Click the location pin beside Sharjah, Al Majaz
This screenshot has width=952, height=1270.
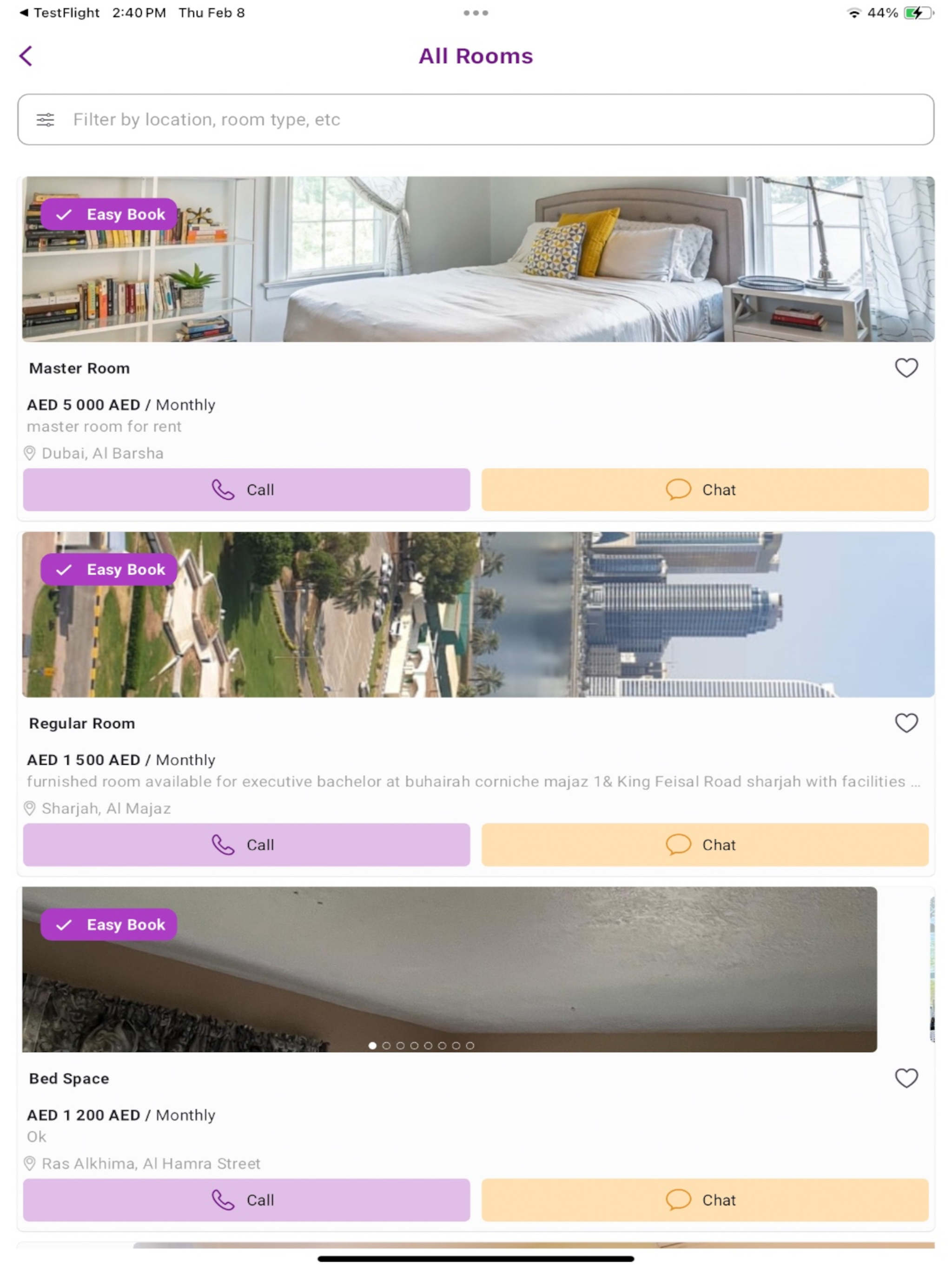click(30, 808)
